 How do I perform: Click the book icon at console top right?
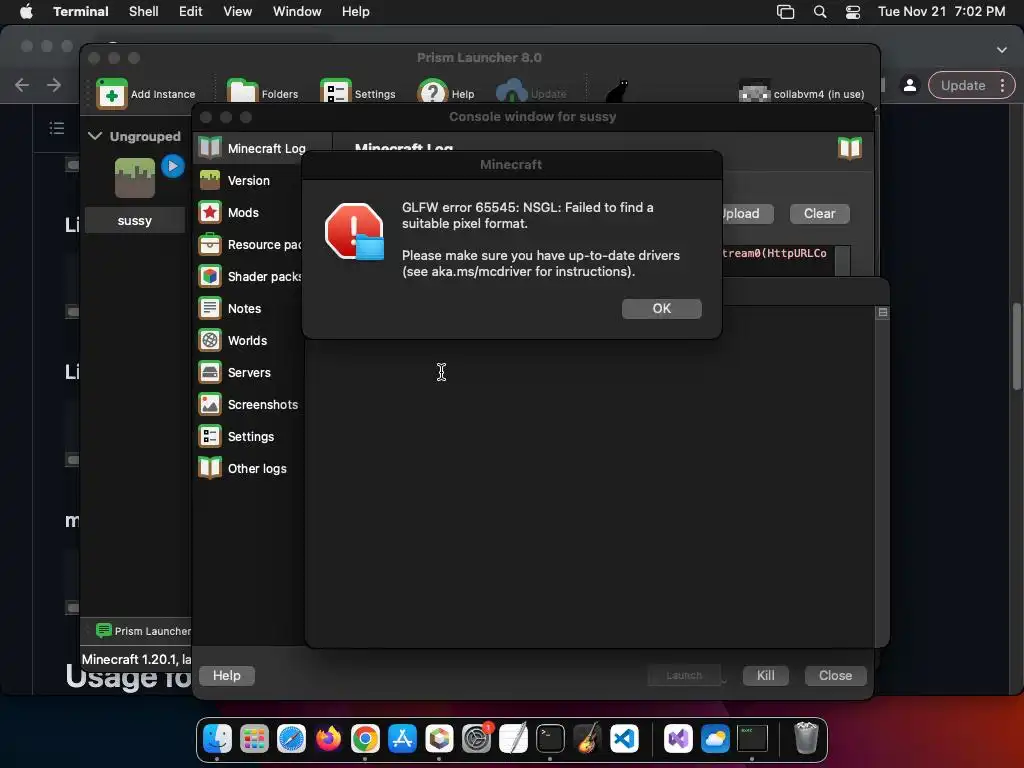tap(850, 148)
